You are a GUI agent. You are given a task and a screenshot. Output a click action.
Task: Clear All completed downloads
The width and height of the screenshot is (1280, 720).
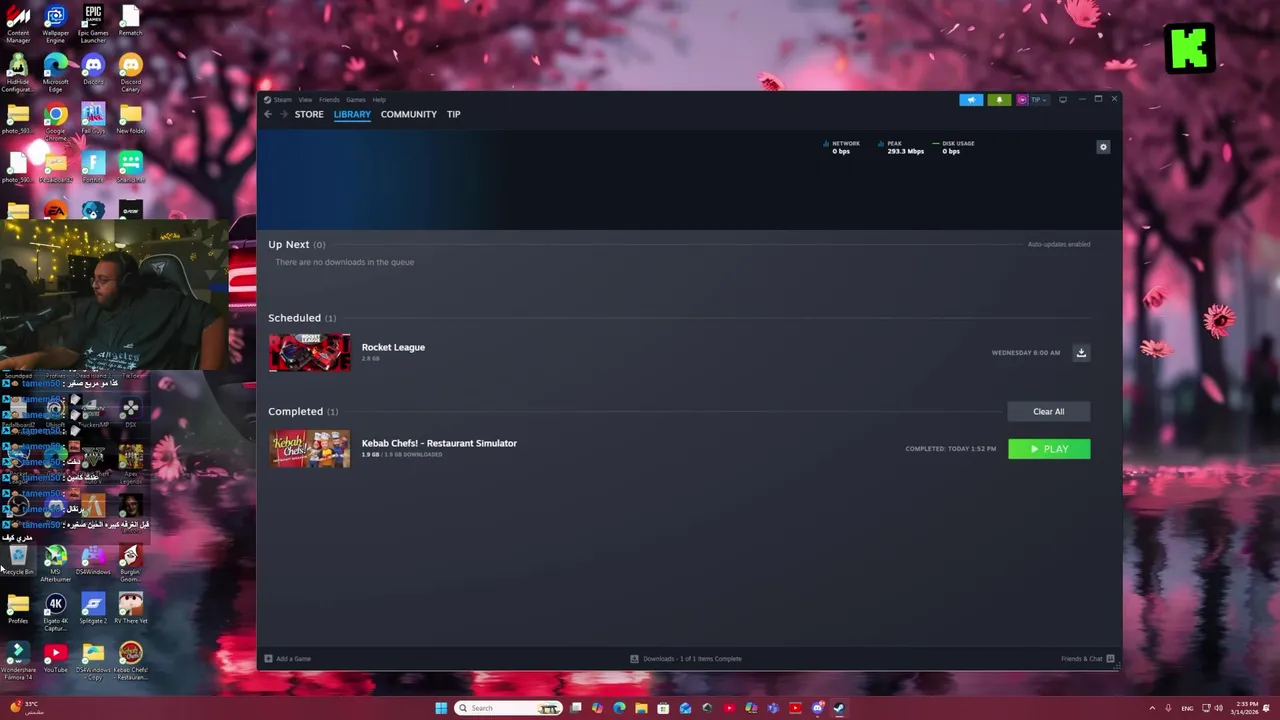point(1048,411)
